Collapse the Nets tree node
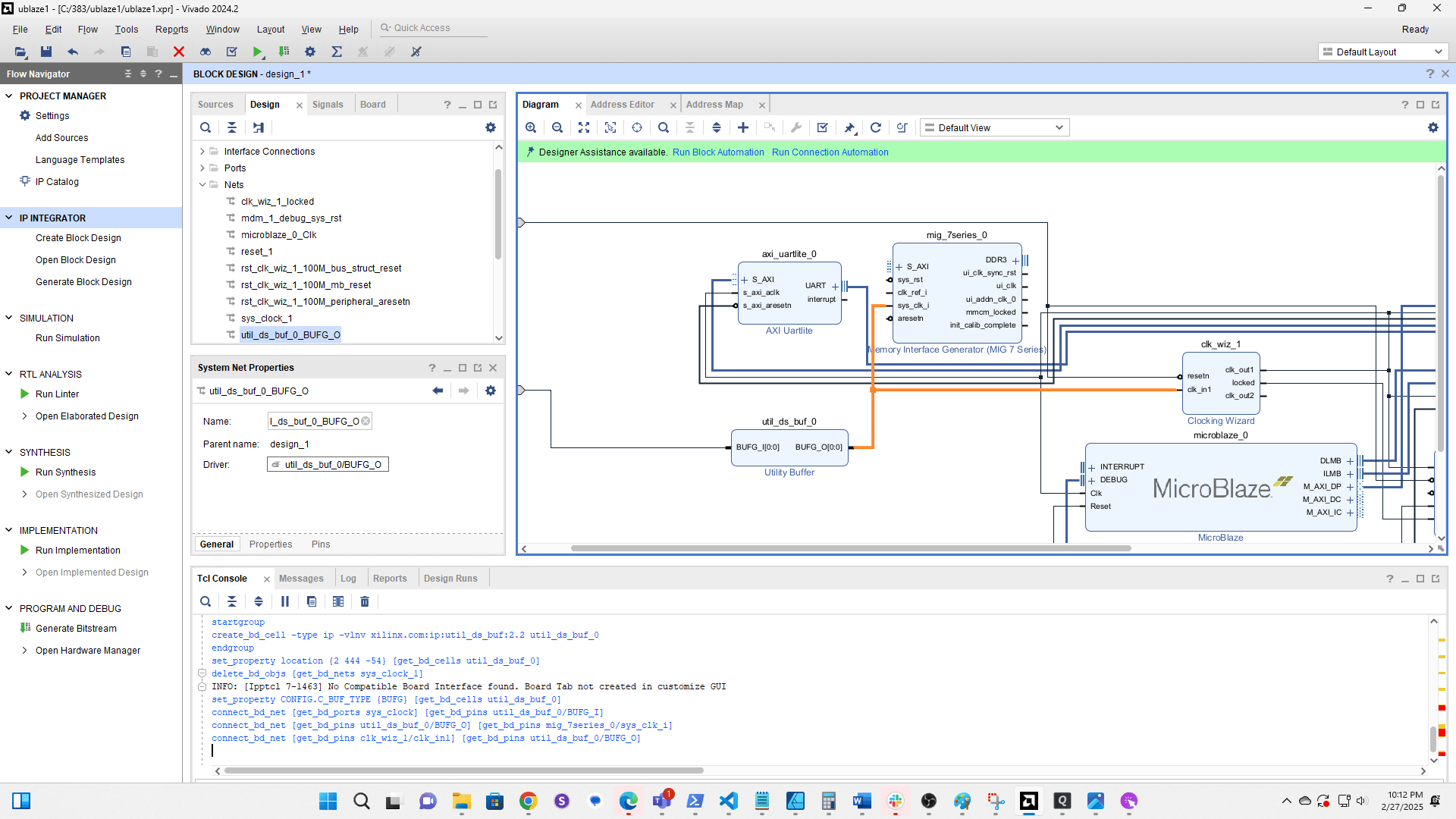The image size is (1456, 819). (202, 185)
